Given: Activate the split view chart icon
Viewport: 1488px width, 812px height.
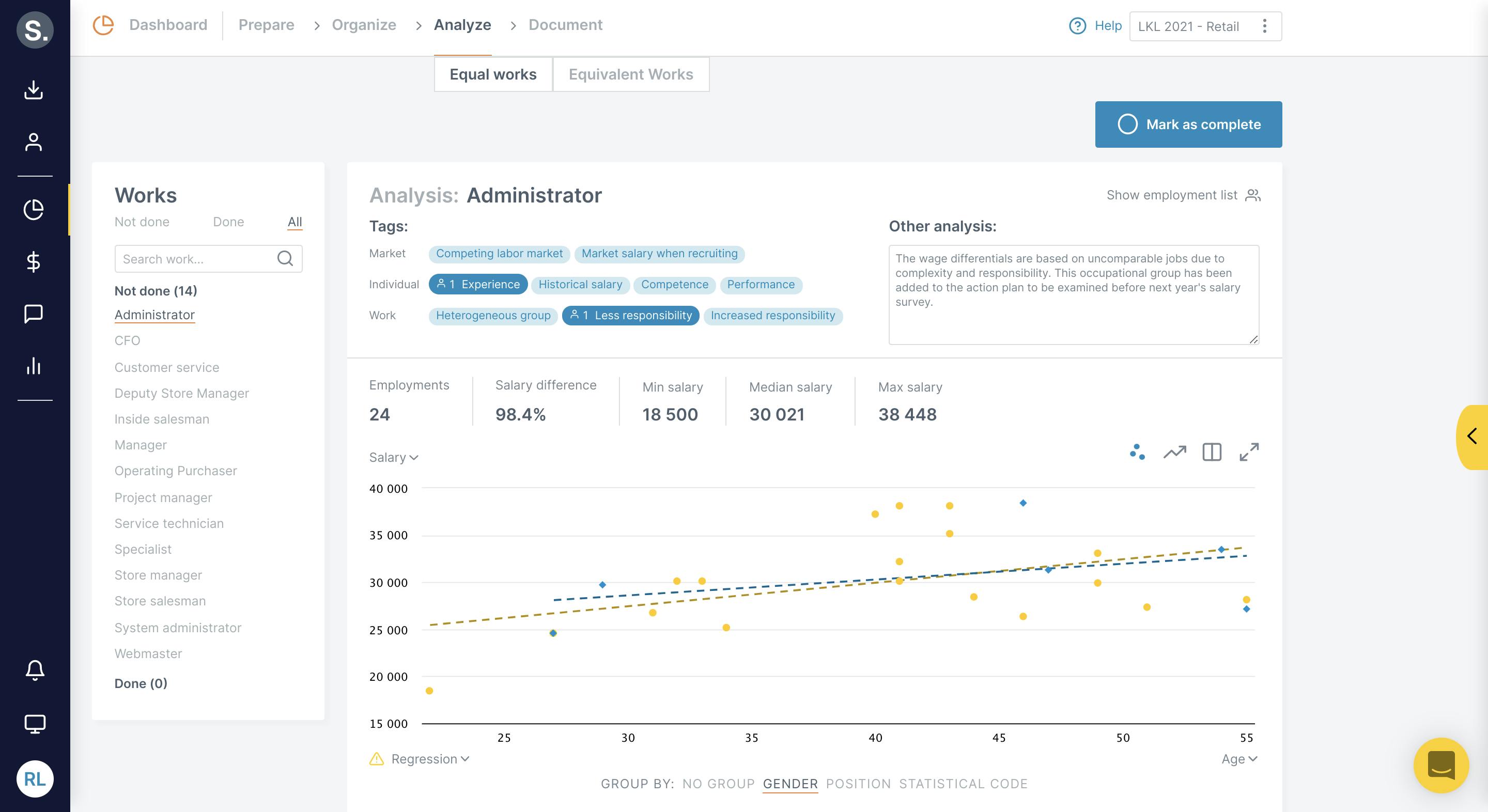Looking at the screenshot, I should [1211, 452].
